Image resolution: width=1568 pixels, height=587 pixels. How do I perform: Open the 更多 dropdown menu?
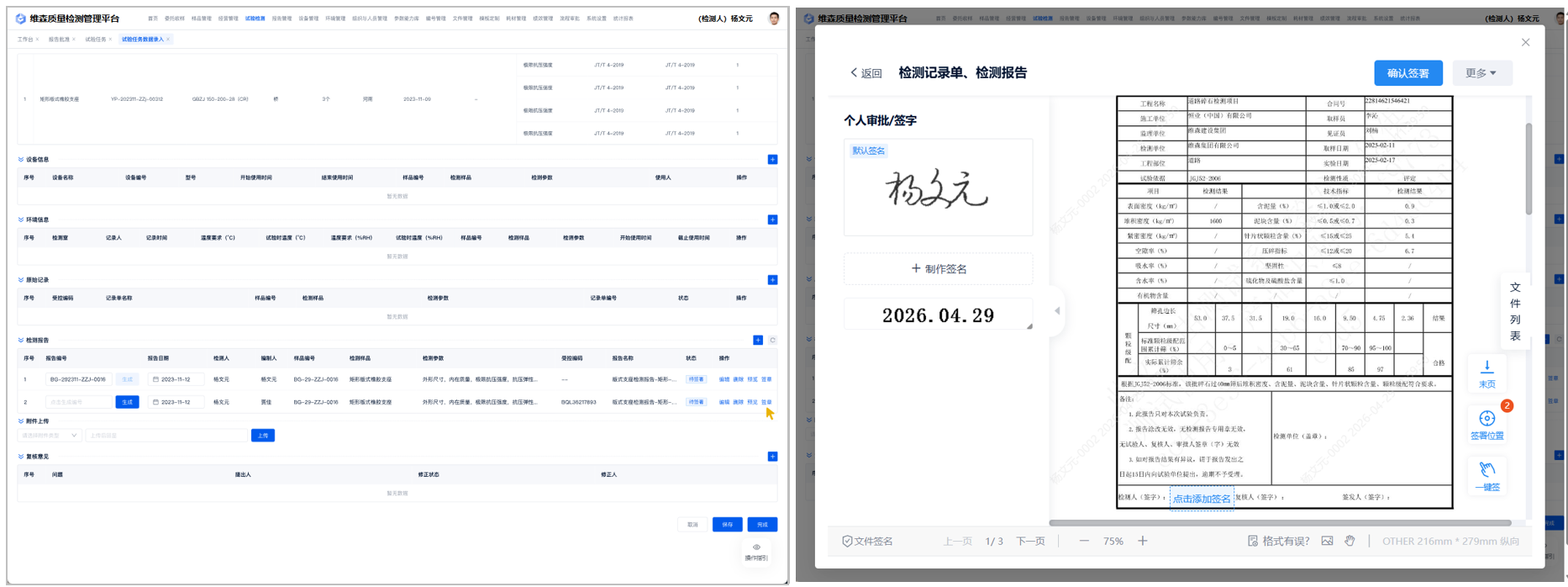click(x=1480, y=73)
